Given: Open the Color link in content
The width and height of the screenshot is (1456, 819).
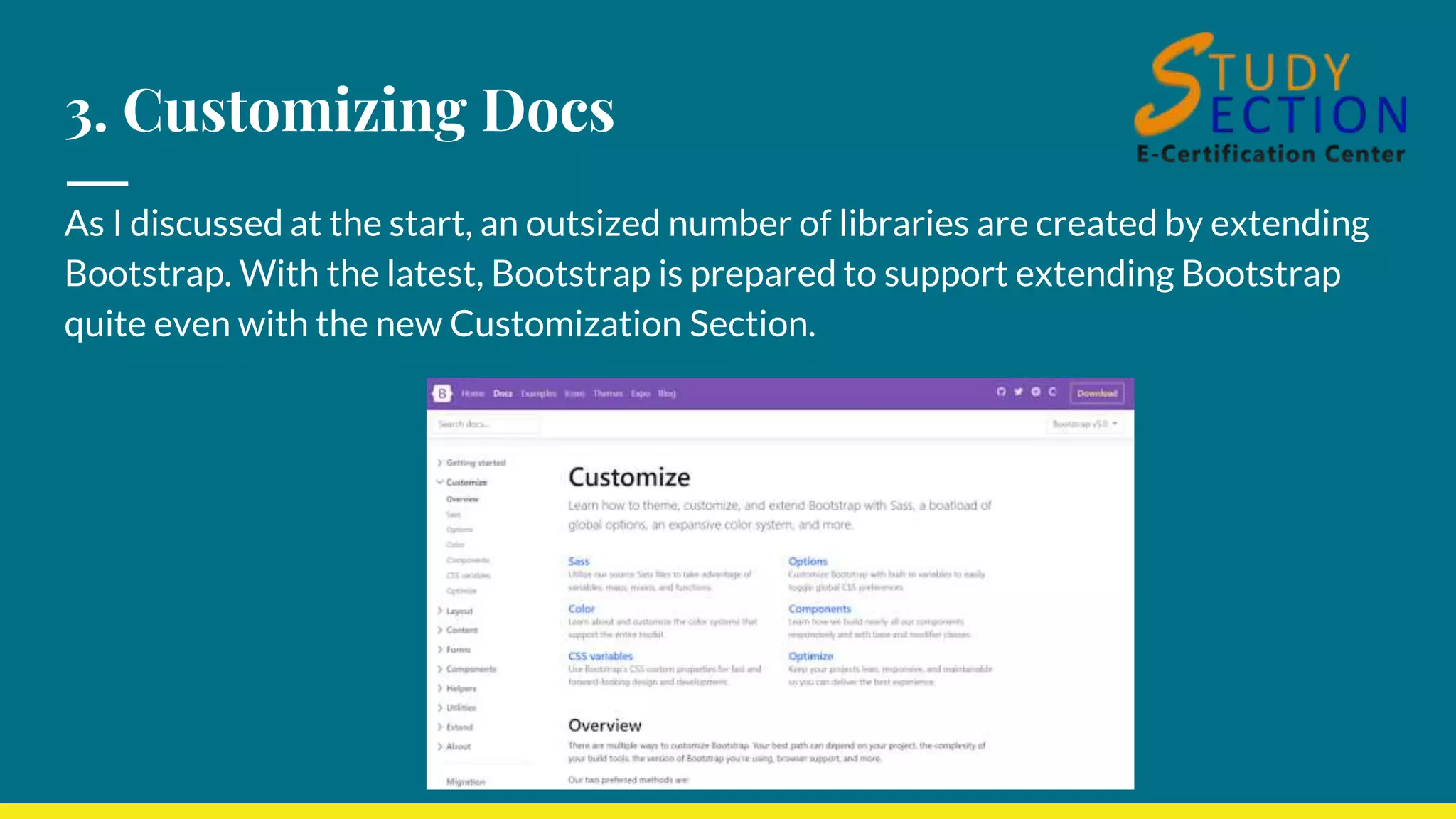Looking at the screenshot, I should pos(581,609).
